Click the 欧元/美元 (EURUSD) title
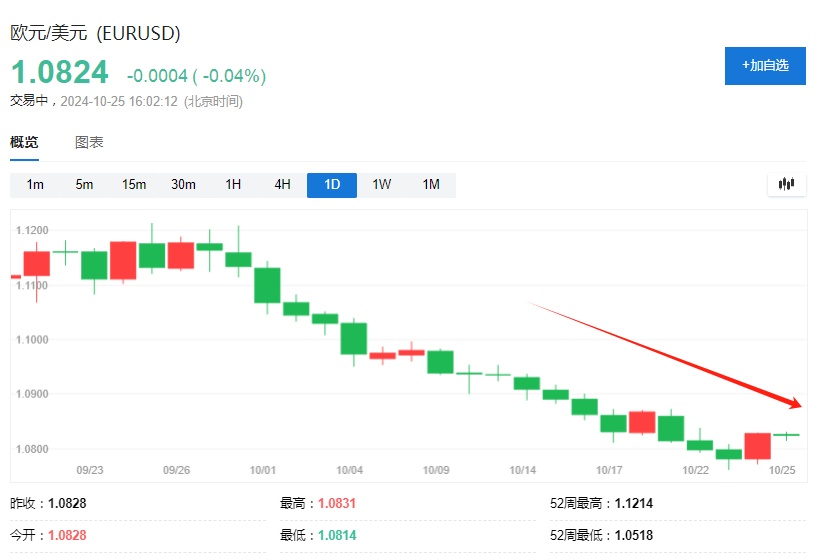This screenshot has width=827, height=560. (x=95, y=33)
